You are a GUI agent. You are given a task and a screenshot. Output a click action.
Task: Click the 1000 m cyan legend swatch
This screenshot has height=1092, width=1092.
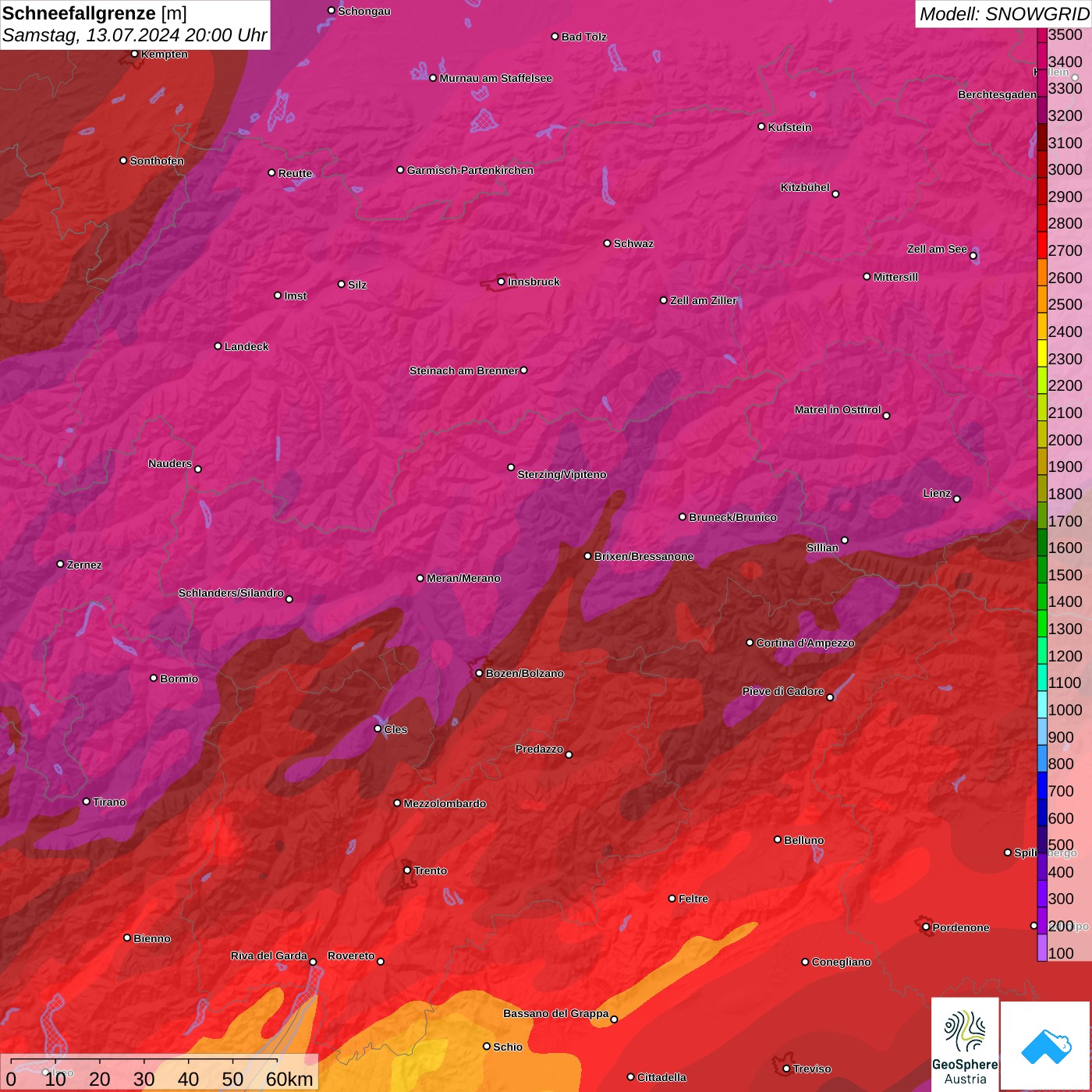point(1042,704)
